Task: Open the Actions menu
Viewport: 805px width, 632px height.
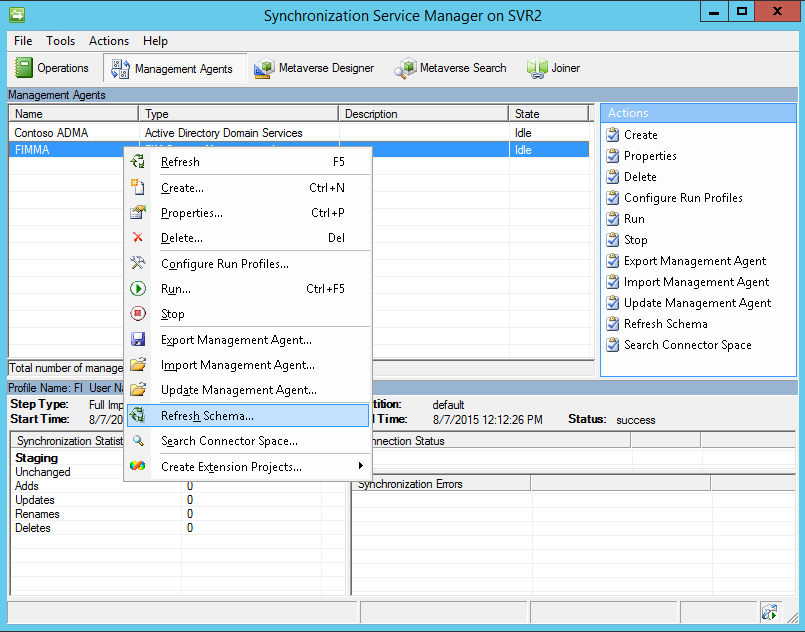Action: click(109, 41)
